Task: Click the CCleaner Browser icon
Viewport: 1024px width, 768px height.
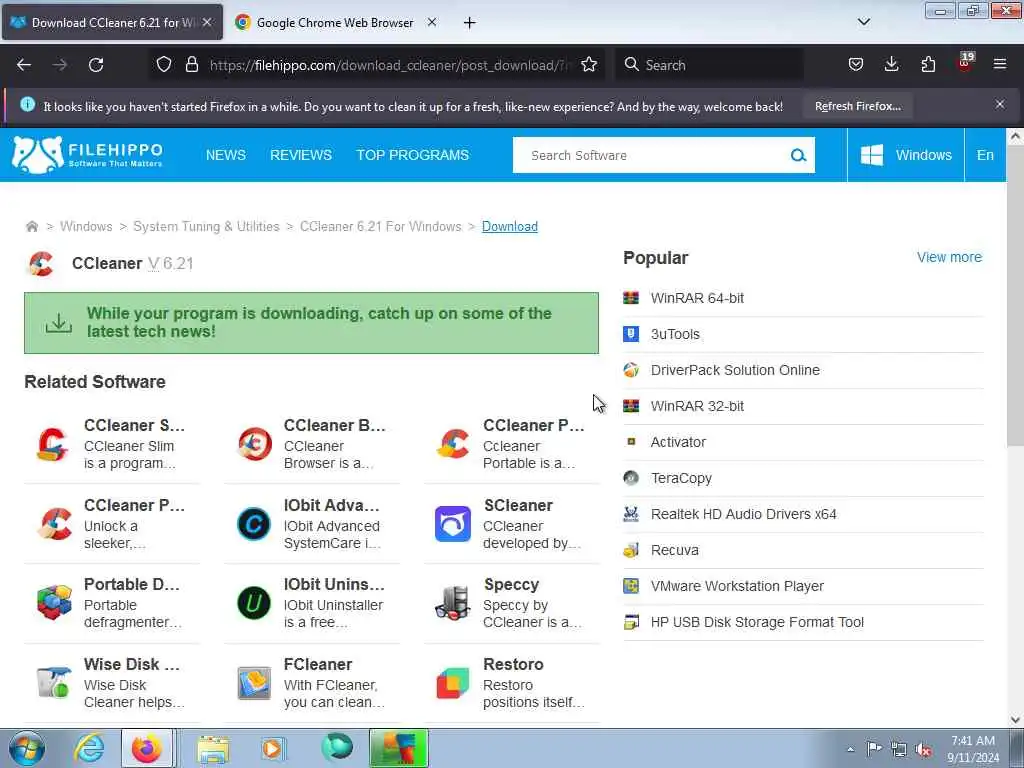Action: tap(254, 444)
